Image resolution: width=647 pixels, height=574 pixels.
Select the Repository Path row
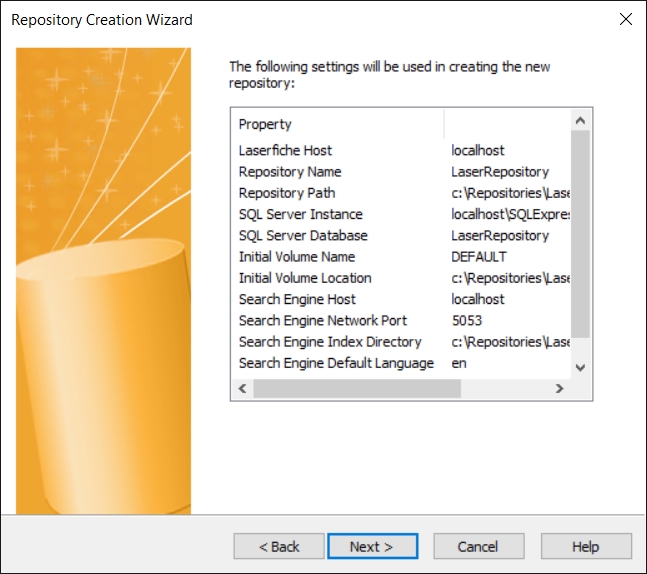401,193
